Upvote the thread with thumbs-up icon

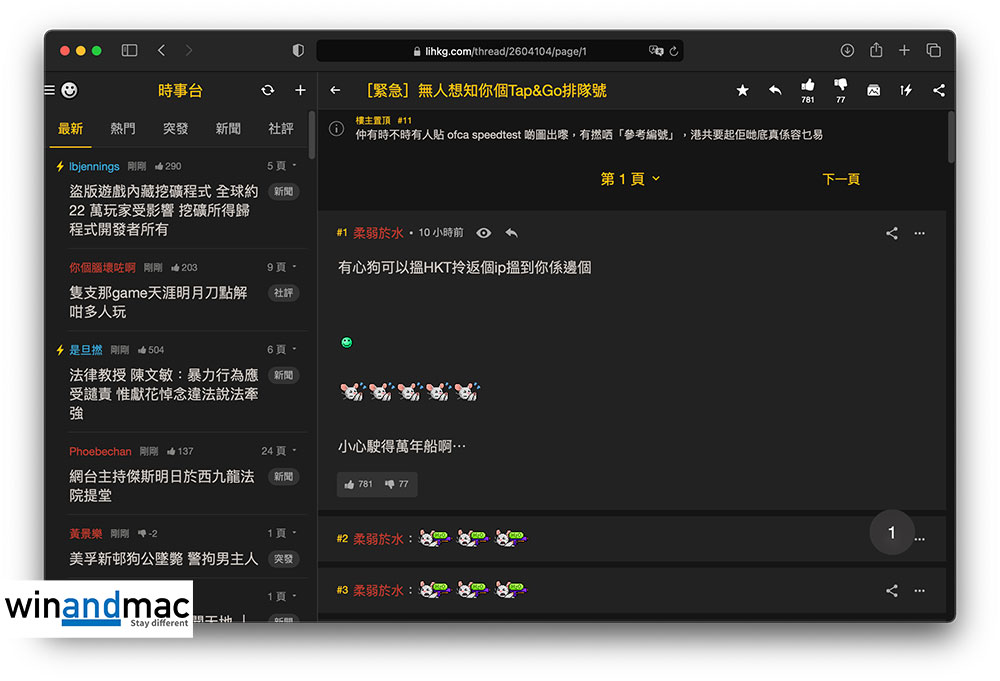click(807, 86)
